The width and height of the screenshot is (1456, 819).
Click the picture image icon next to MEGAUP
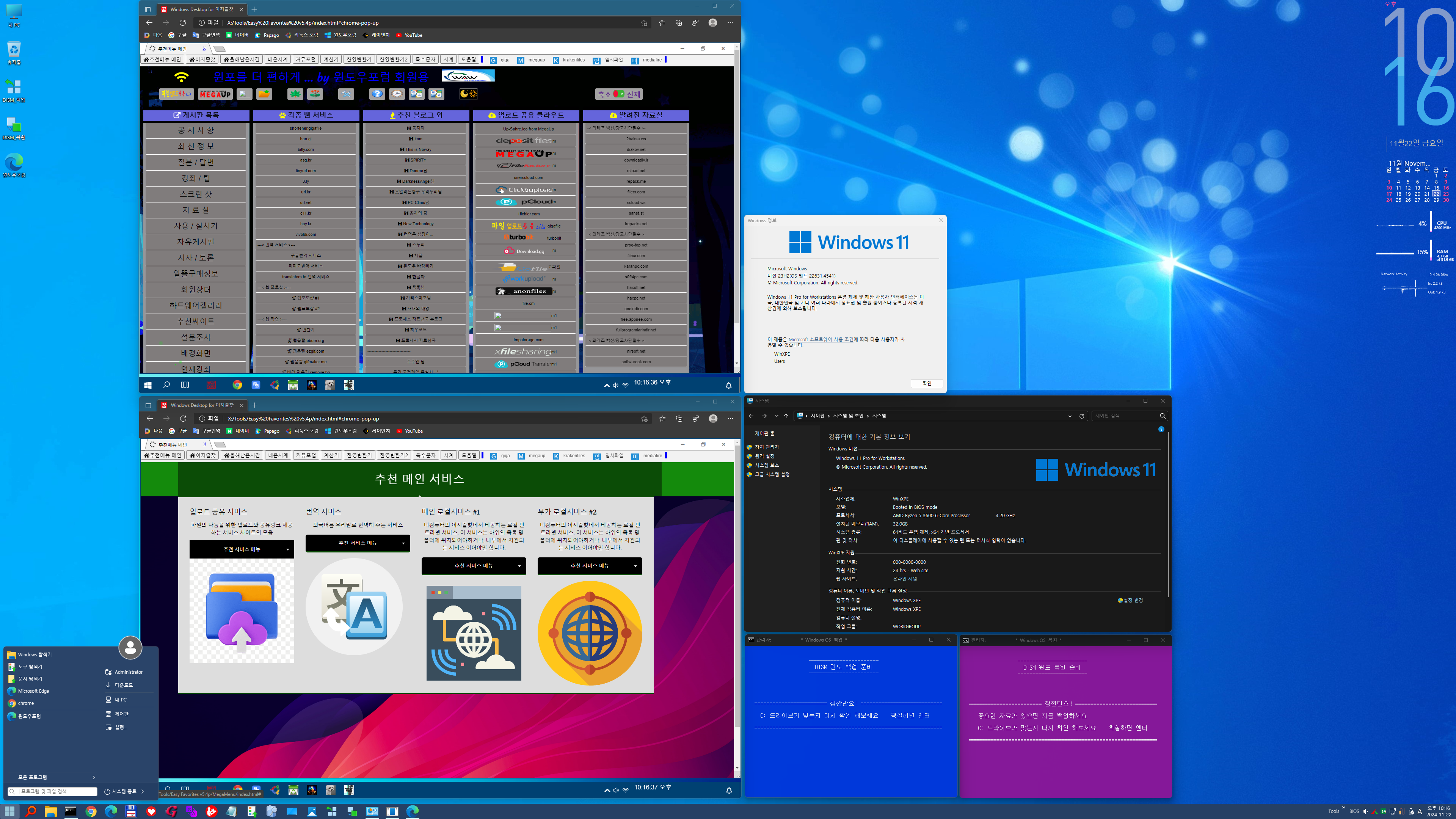[244, 94]
